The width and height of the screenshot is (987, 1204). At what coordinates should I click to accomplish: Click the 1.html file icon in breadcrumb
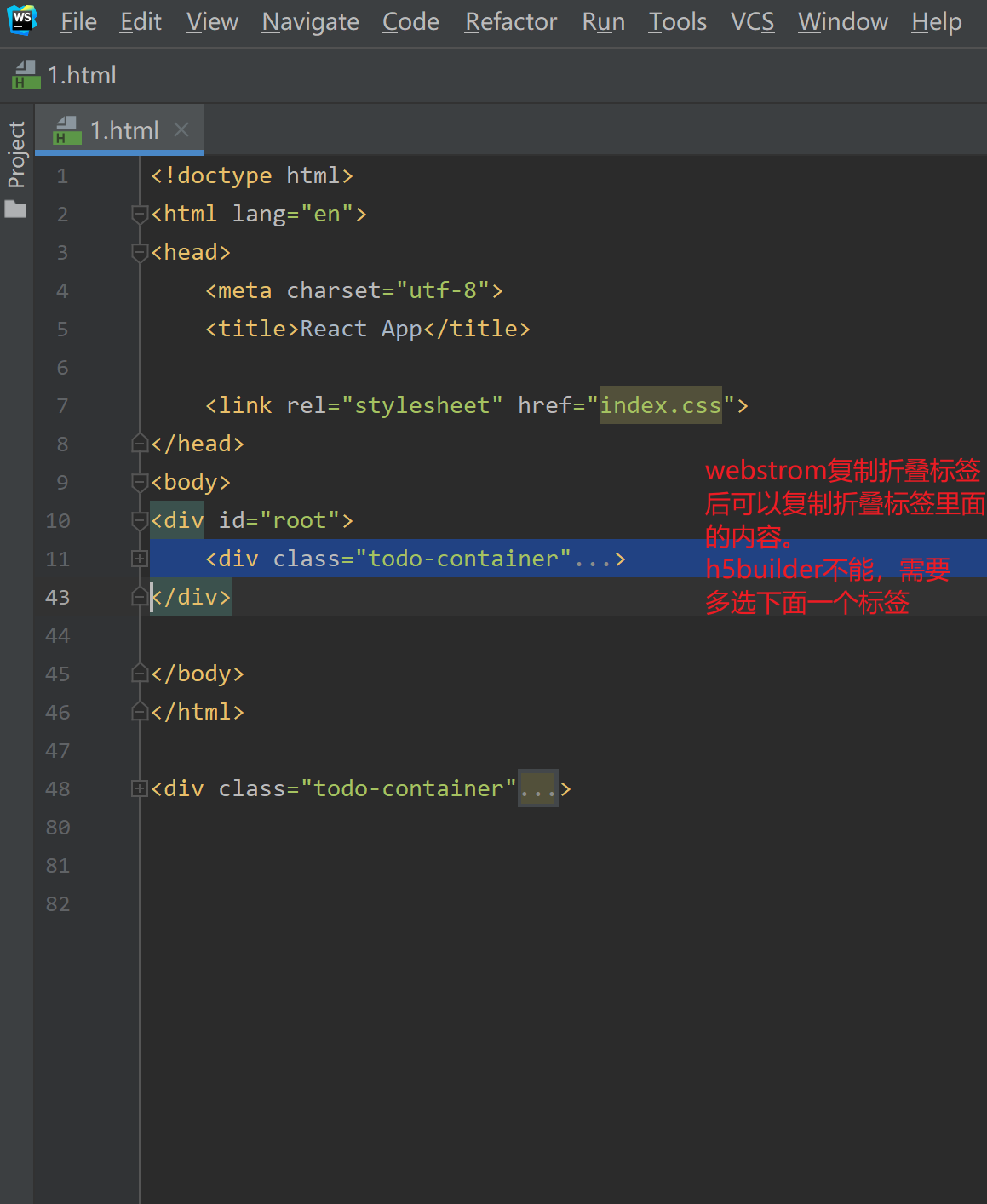pyautogui.click(x=26, y=76)
